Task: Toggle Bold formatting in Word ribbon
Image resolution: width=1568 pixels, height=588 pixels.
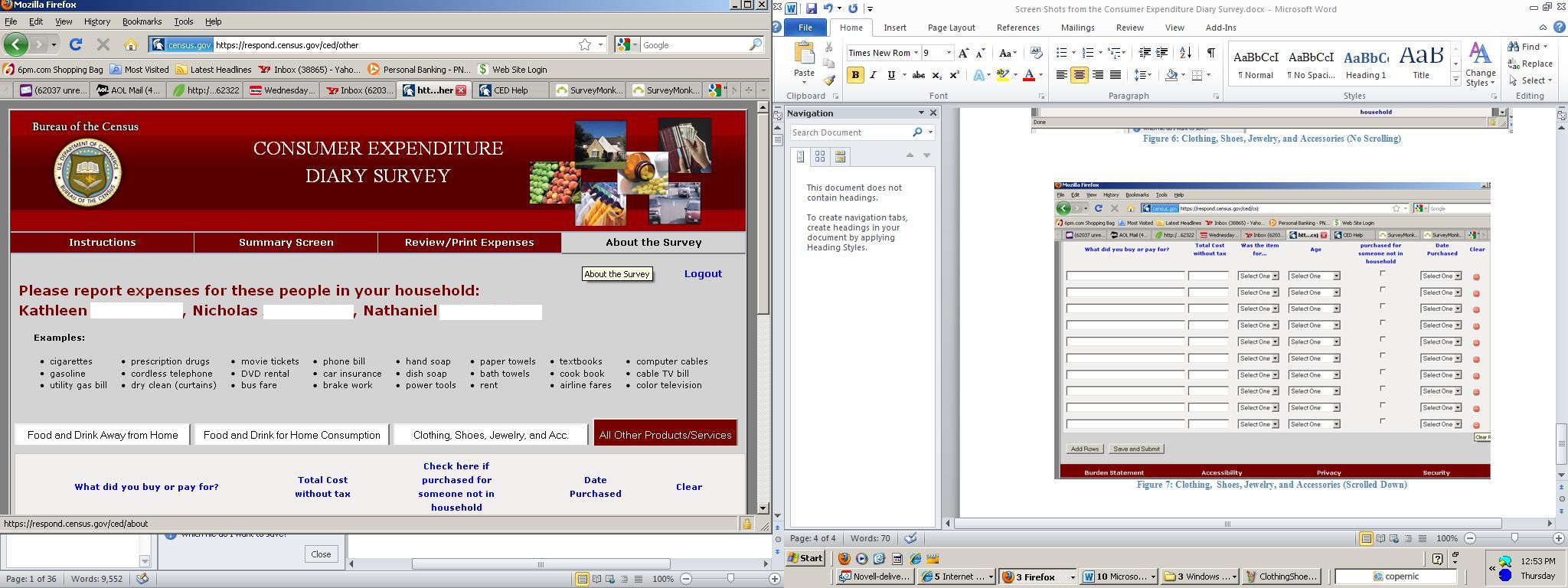Action: coord(854,75)
